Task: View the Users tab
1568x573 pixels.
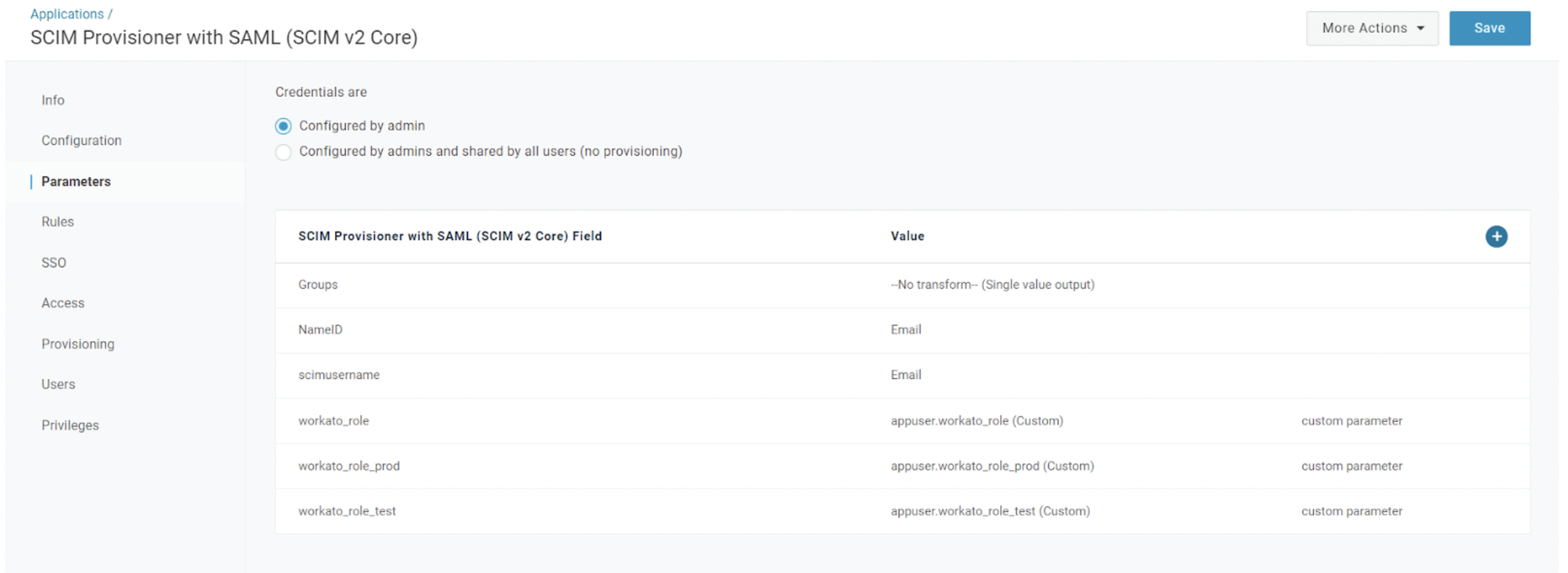Action: [x=58, y=385]
